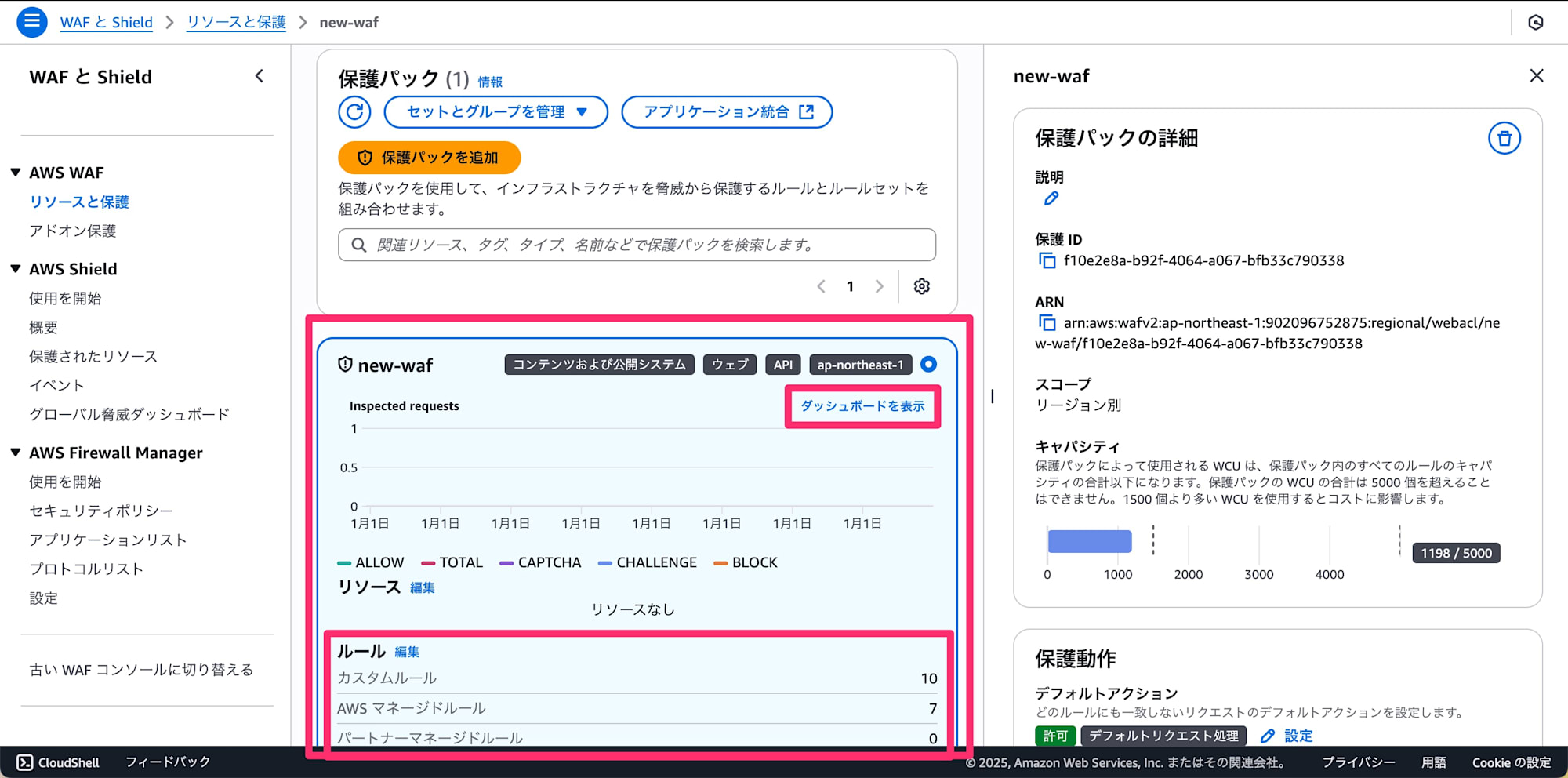Open CloudShell from the footer
The image size is (1568, 778).
tap(59, 762)
